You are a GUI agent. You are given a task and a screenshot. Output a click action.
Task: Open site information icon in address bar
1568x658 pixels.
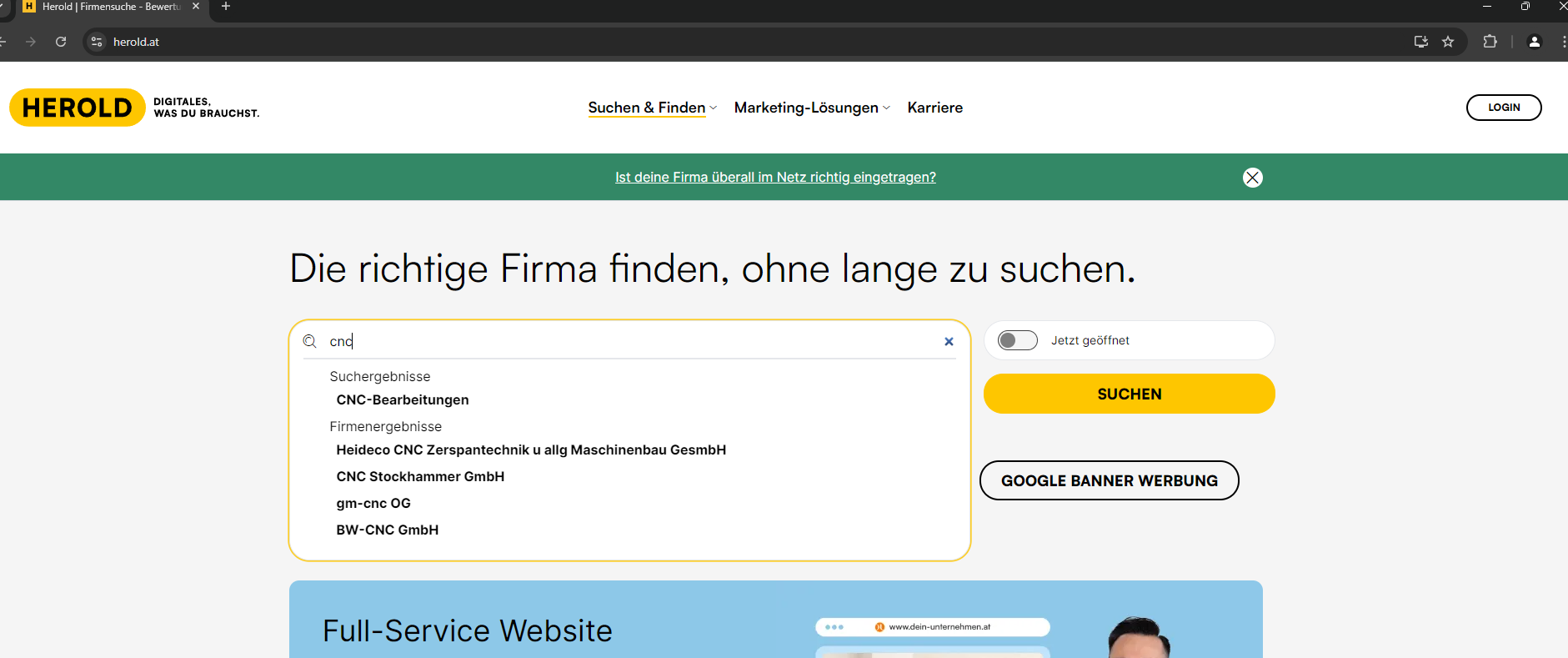click(x=97, y=42)
